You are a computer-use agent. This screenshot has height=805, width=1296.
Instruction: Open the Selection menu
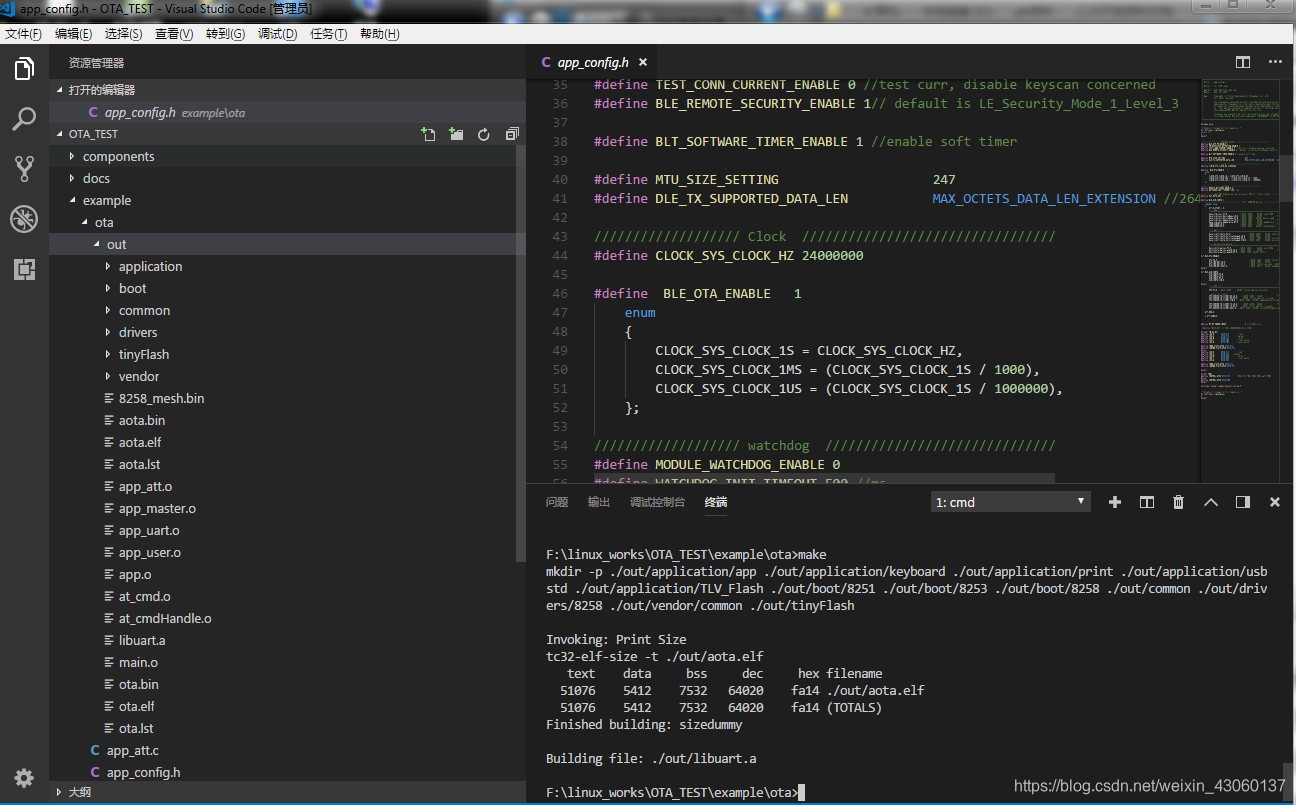pos(123,34)
